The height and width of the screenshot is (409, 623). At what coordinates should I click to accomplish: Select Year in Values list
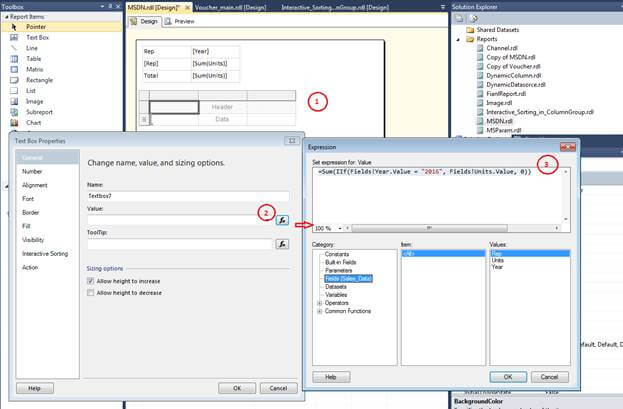point(497,267)
